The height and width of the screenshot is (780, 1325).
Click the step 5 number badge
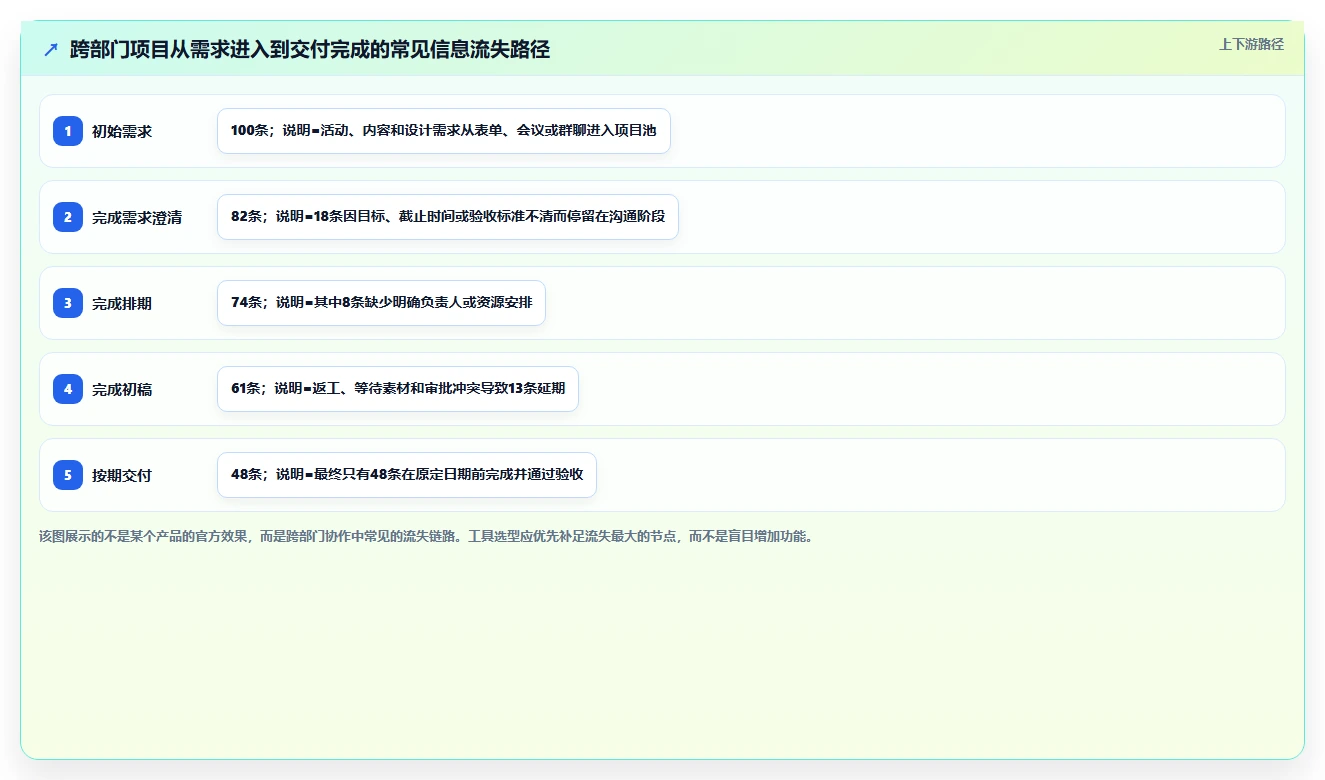coord(68,475)
